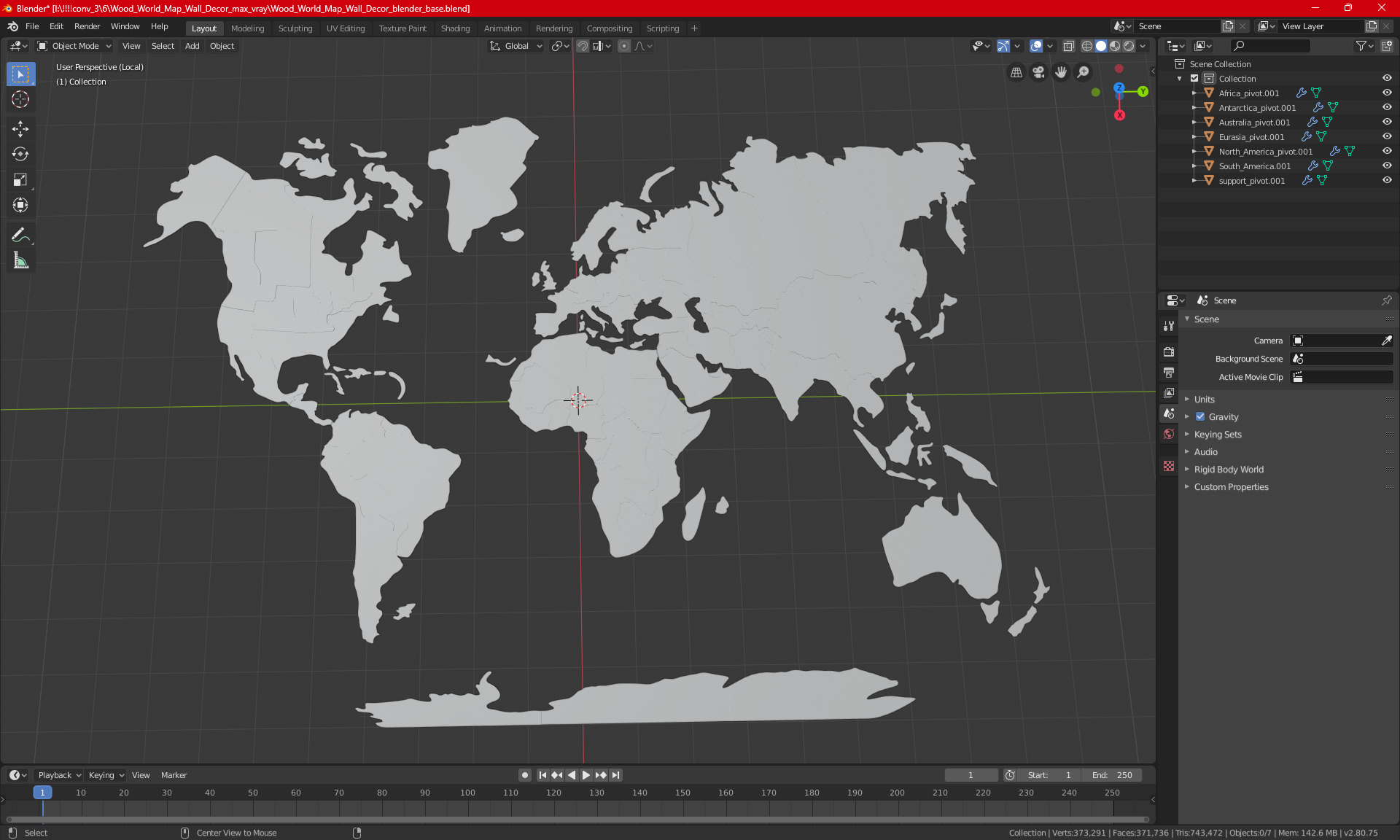Open the Global orientation dropdown
The height and width of the screenshot is (840, 1400).
click(516, 46)
